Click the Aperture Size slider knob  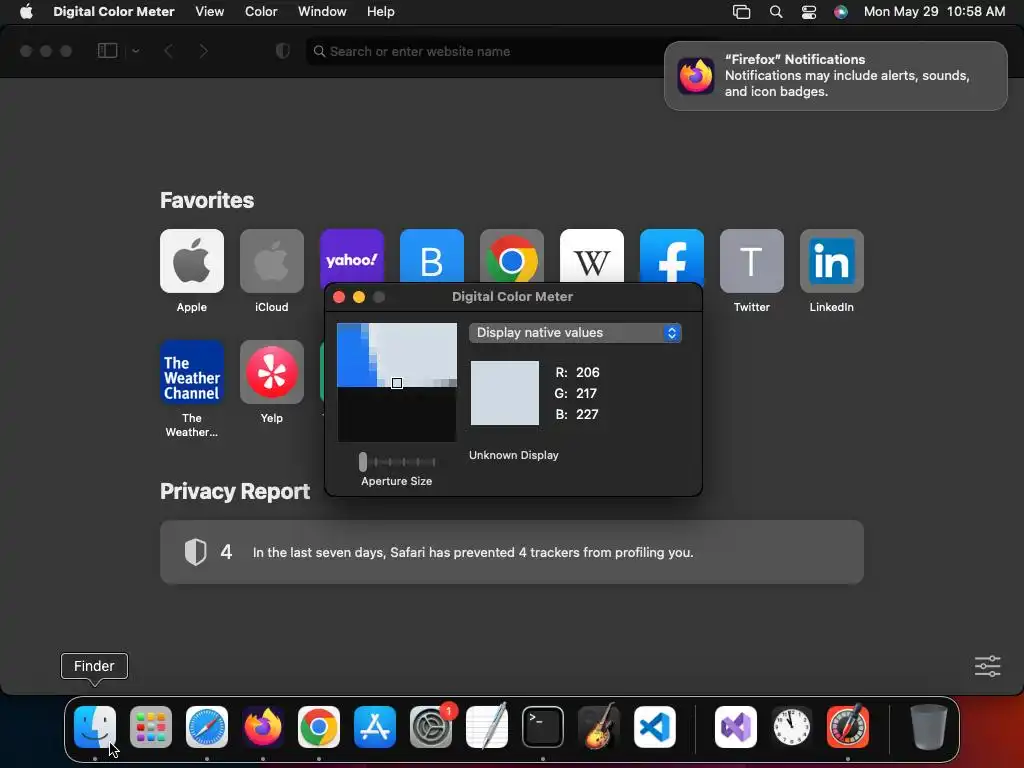(362, 462)
